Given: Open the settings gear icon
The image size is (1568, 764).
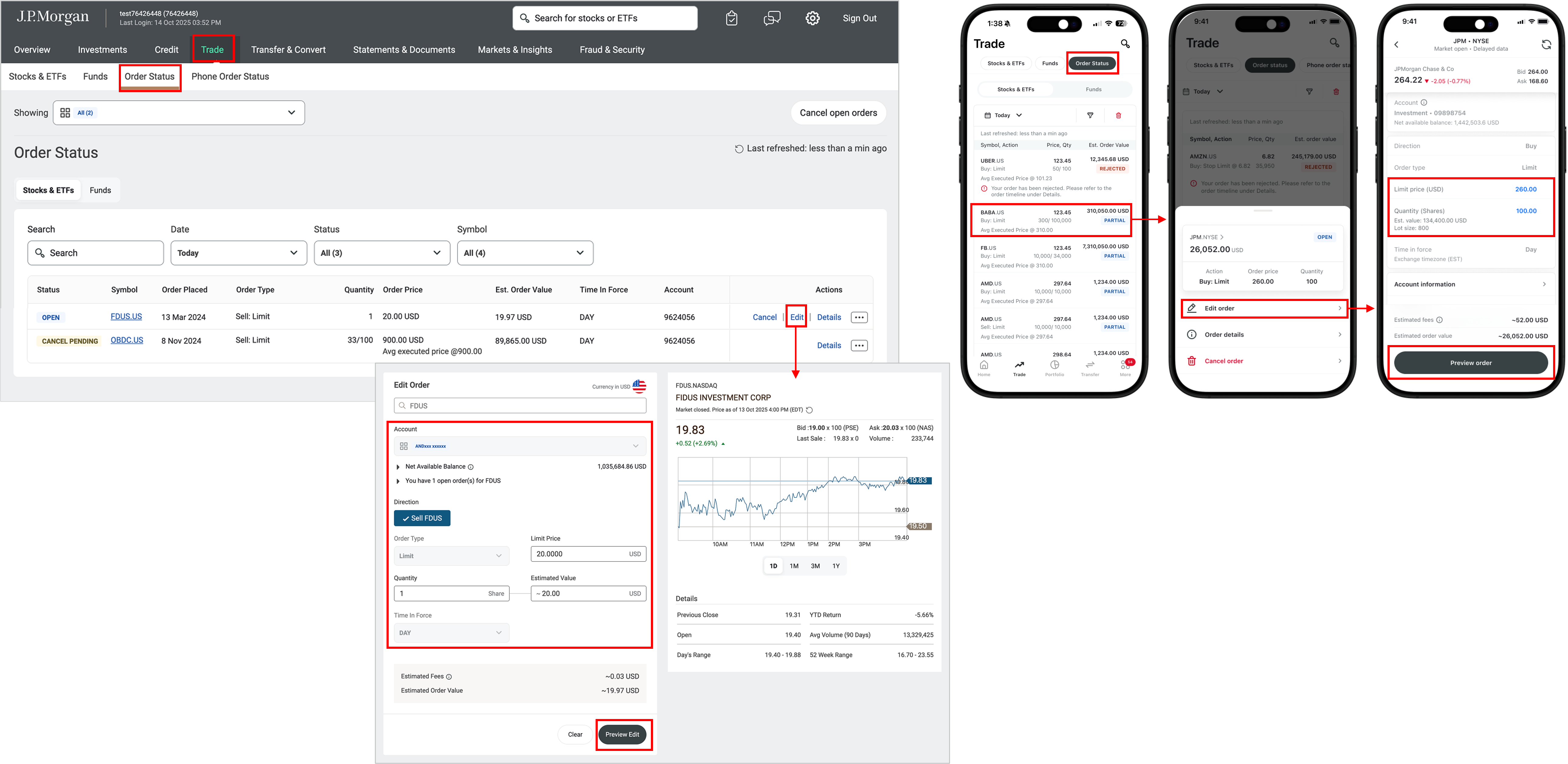Looking at the screenshot, I should pyautogui.click(x=812, y=18).
